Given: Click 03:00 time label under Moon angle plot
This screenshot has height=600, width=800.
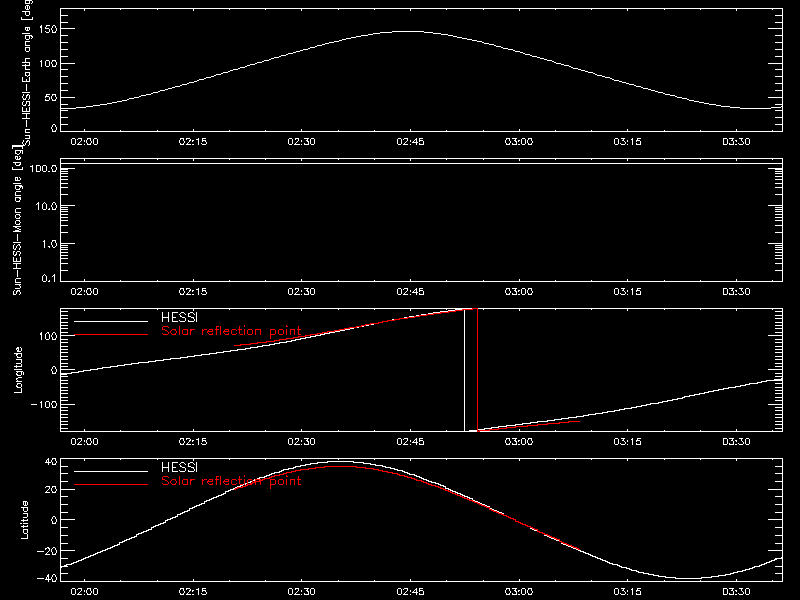Looking at the screenshot, I should 519,291.
